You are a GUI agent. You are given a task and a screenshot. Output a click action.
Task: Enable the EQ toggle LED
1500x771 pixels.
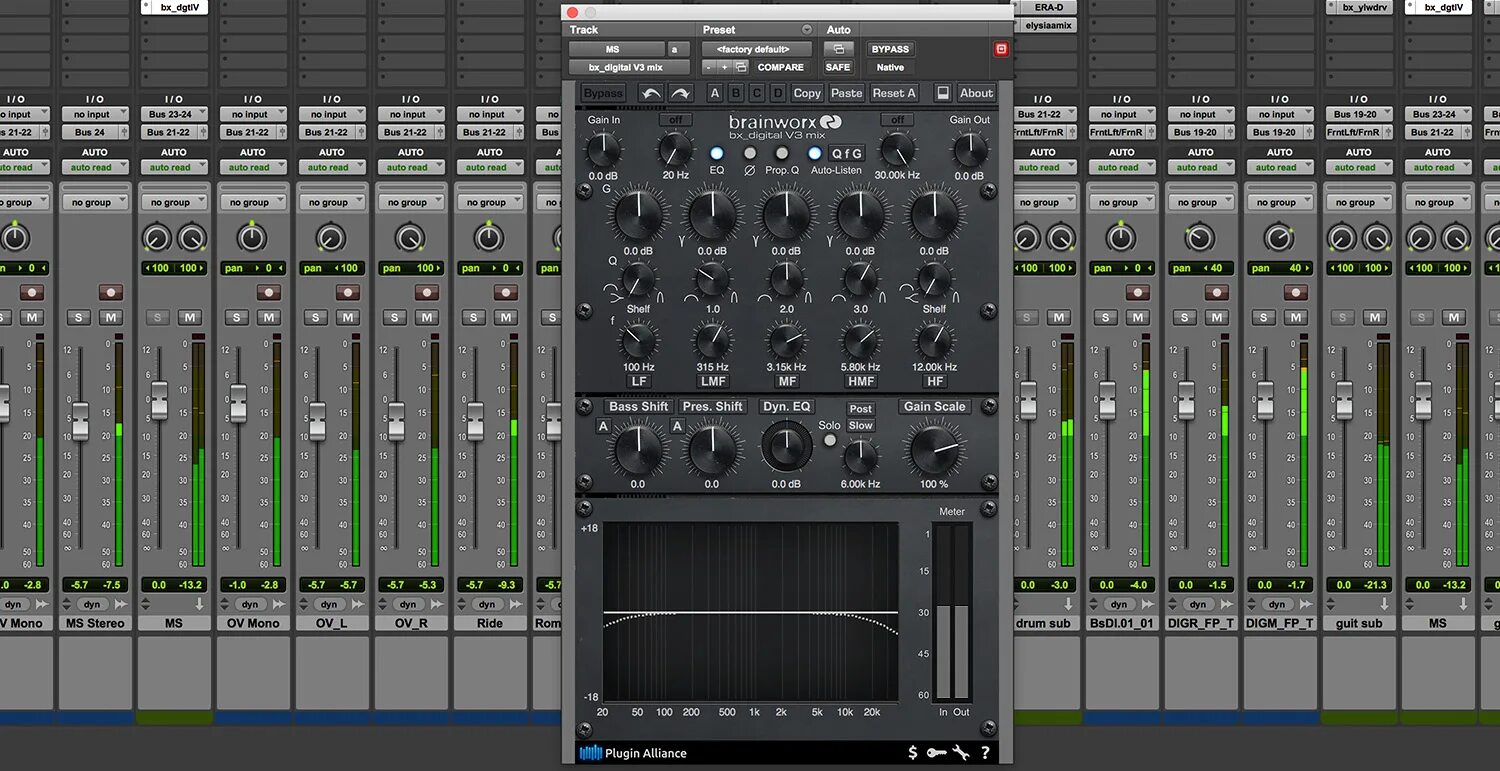click(x=716, y=153)
